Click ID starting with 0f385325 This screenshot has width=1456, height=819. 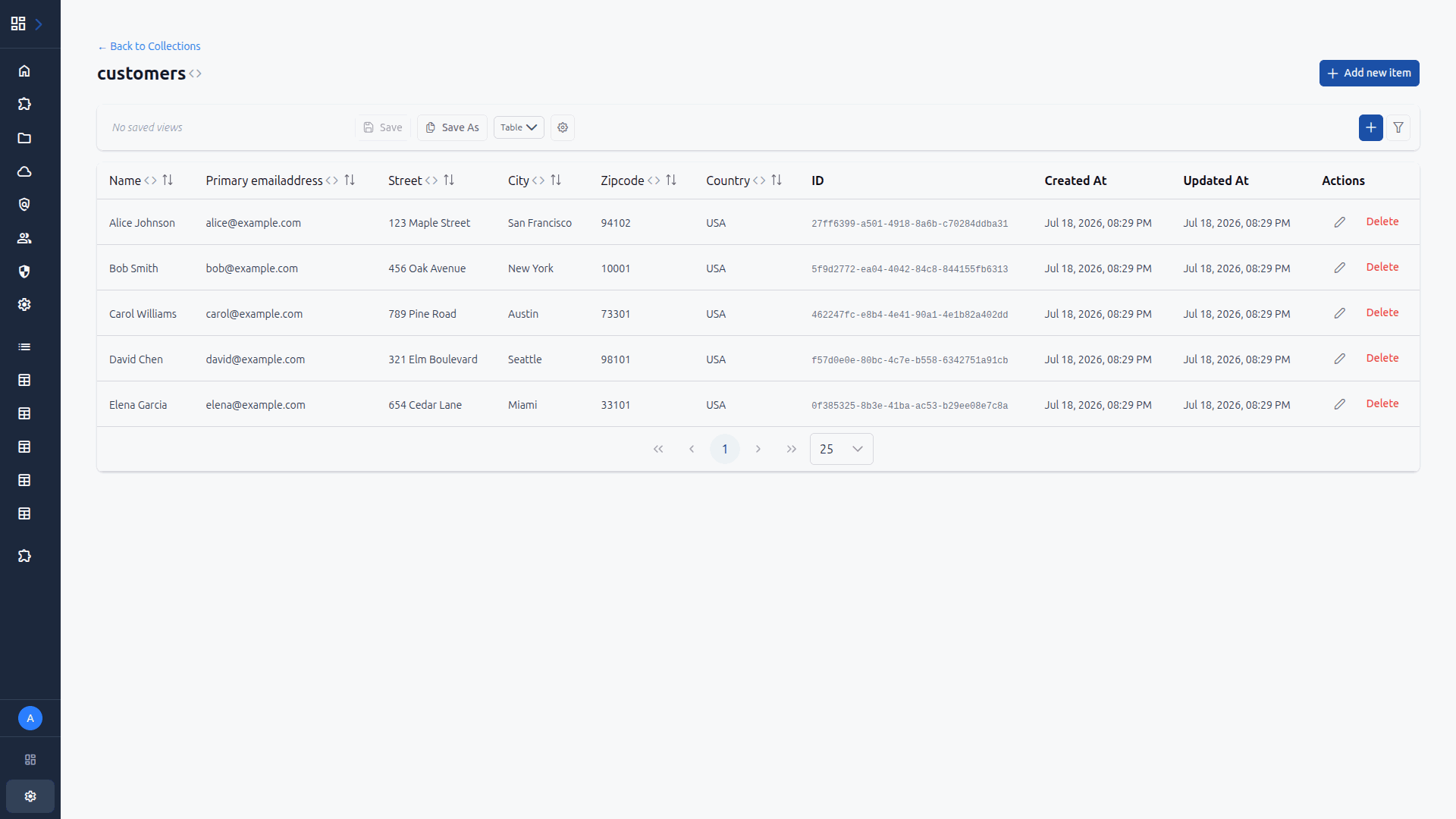(x=909, y=406)
